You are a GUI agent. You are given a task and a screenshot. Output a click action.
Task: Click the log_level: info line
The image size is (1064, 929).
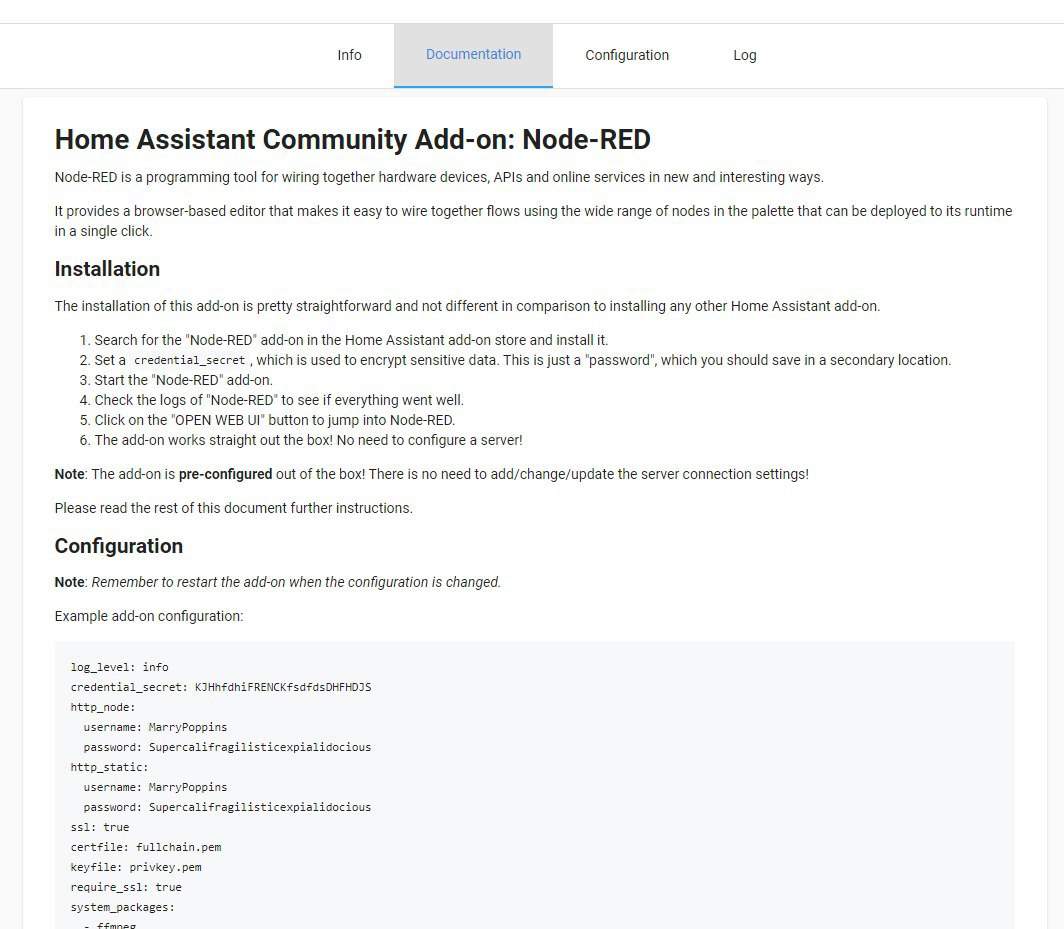(x=119, y=667)
